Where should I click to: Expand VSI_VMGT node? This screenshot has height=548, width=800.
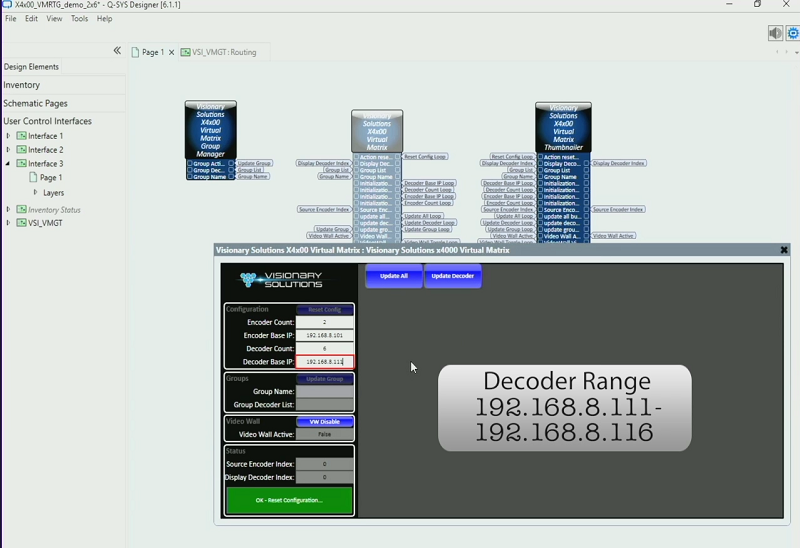[x=8, y=222]
